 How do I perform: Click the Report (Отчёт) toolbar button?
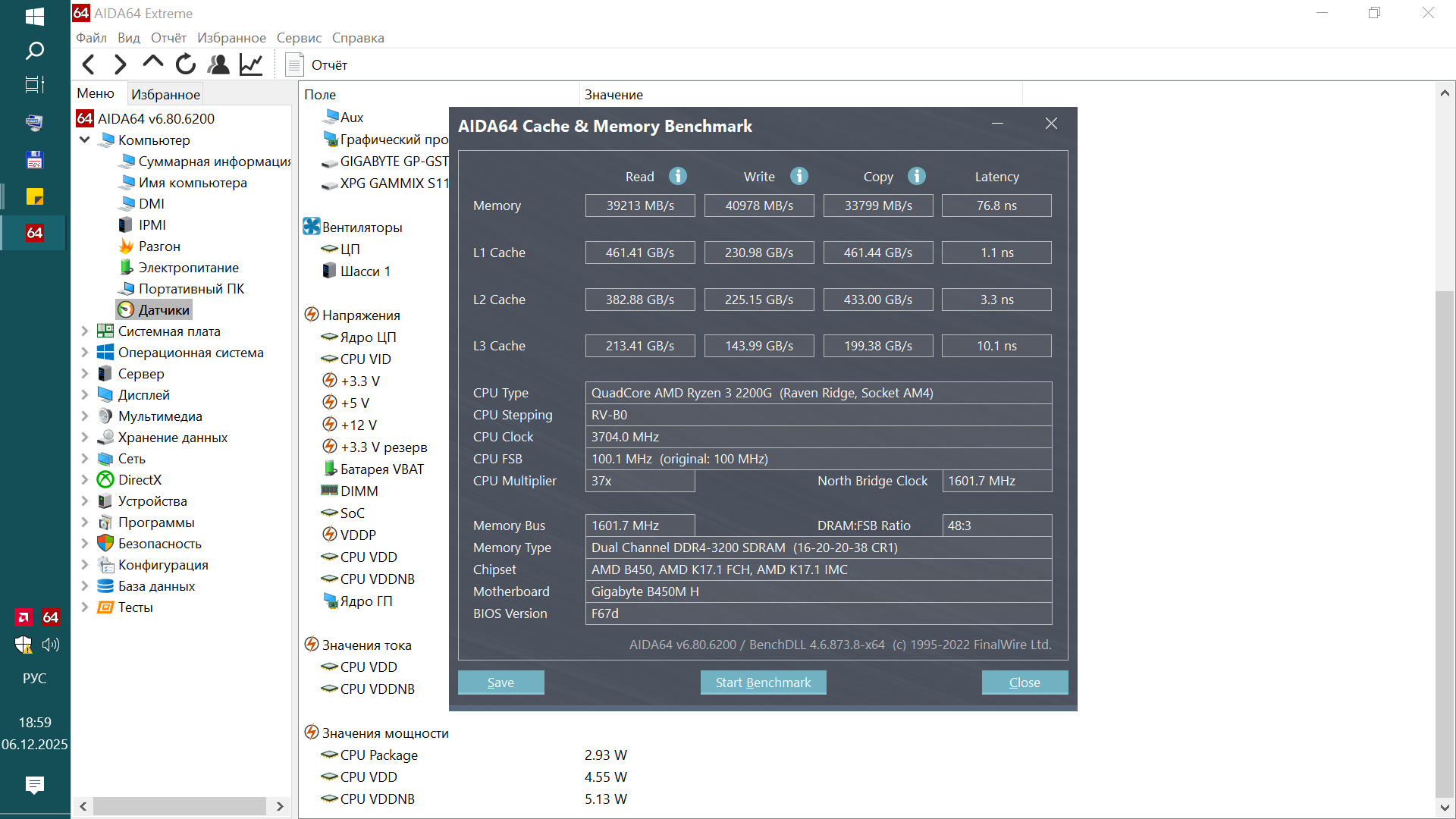[316, 65]
